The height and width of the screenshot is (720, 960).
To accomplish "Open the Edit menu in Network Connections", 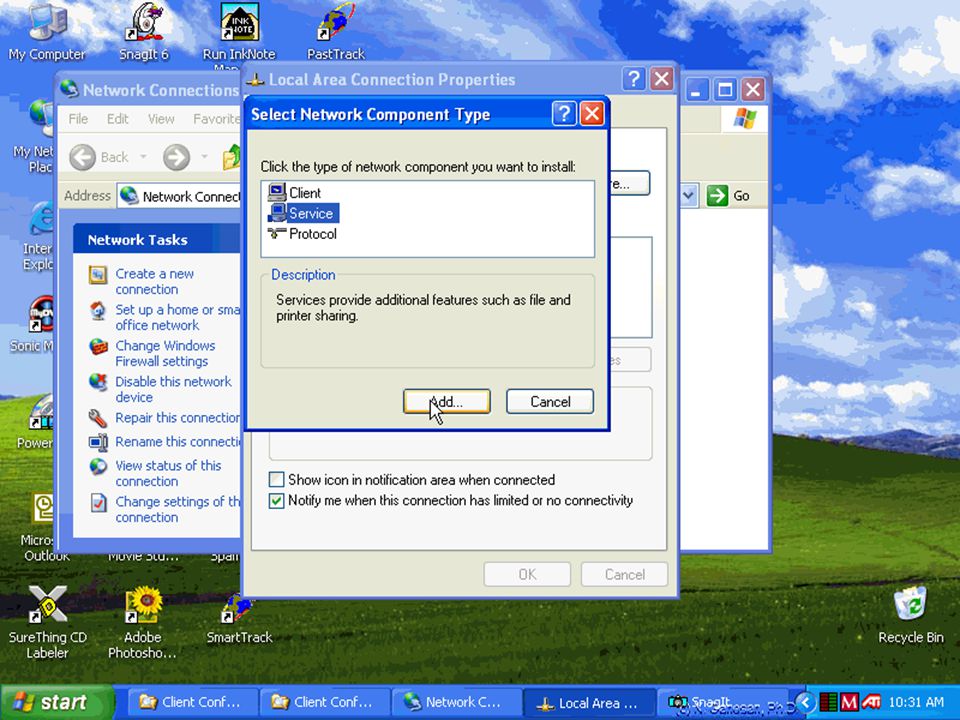I will click(118, 119).
